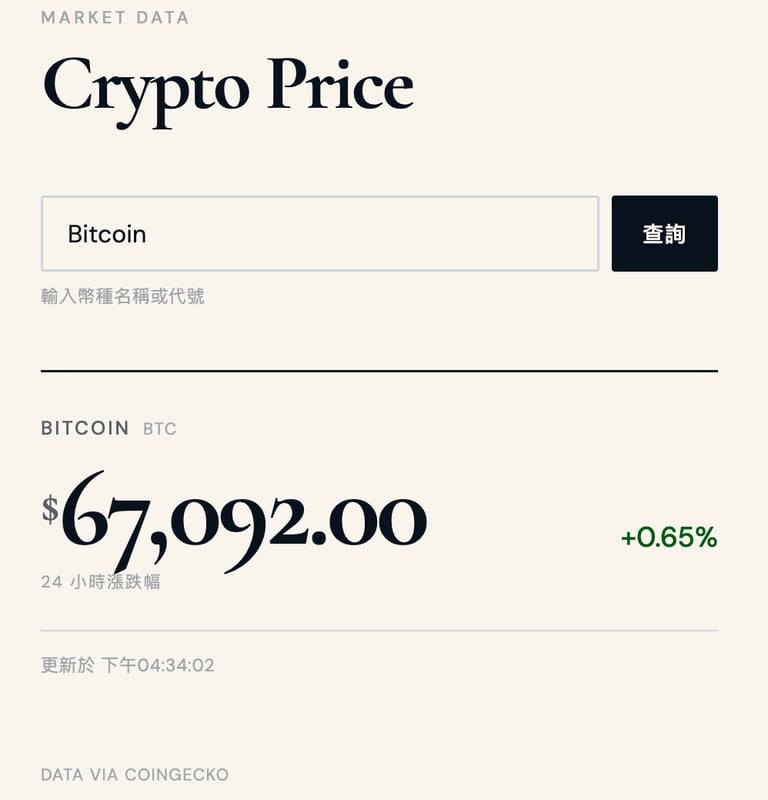Click the dark divider line under search

click(x=379, y=371)
